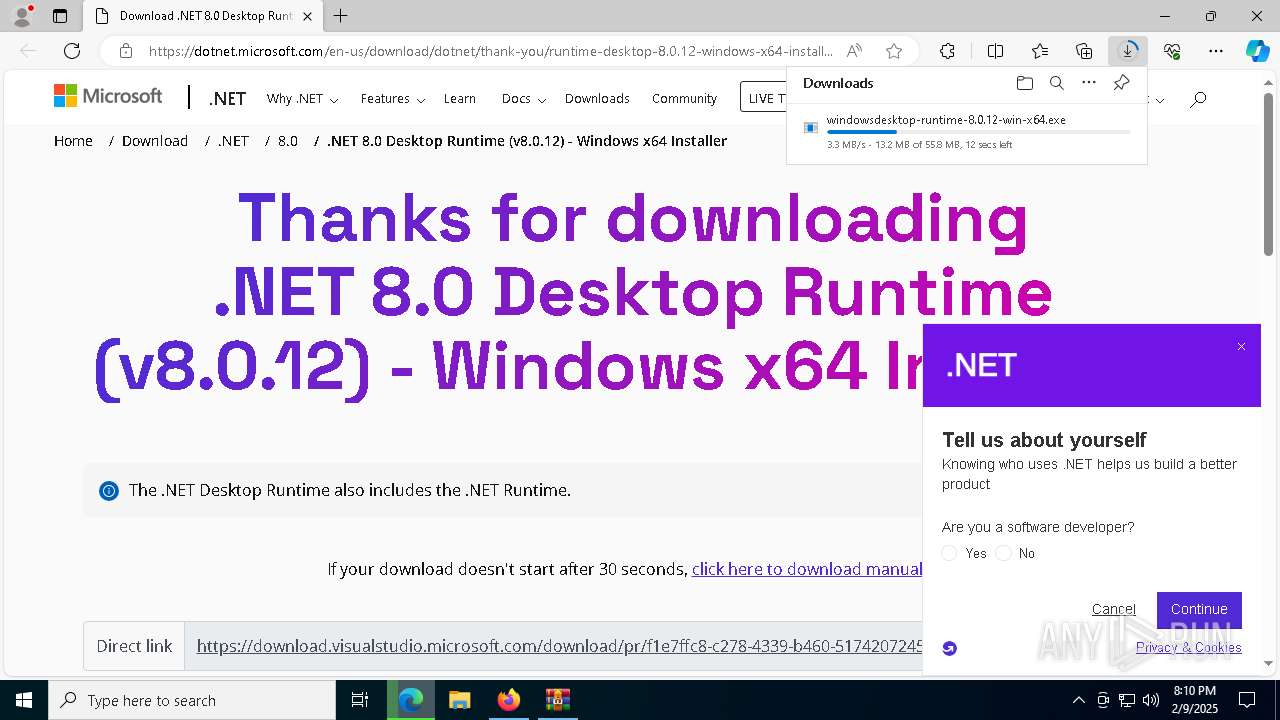
Task: Toggle the Downloads toolbar button
Action: [1128, 51]
